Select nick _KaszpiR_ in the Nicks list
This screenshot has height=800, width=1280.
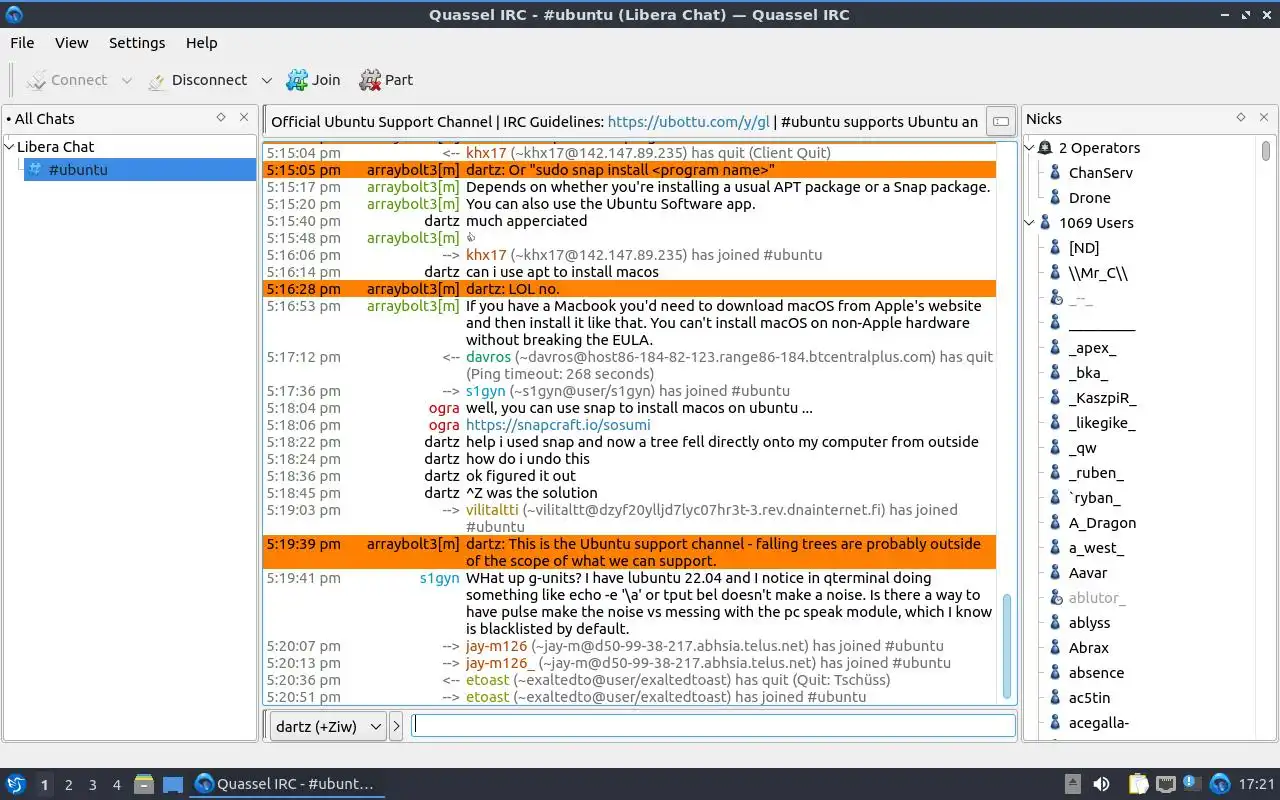(x=1102, y=397)
